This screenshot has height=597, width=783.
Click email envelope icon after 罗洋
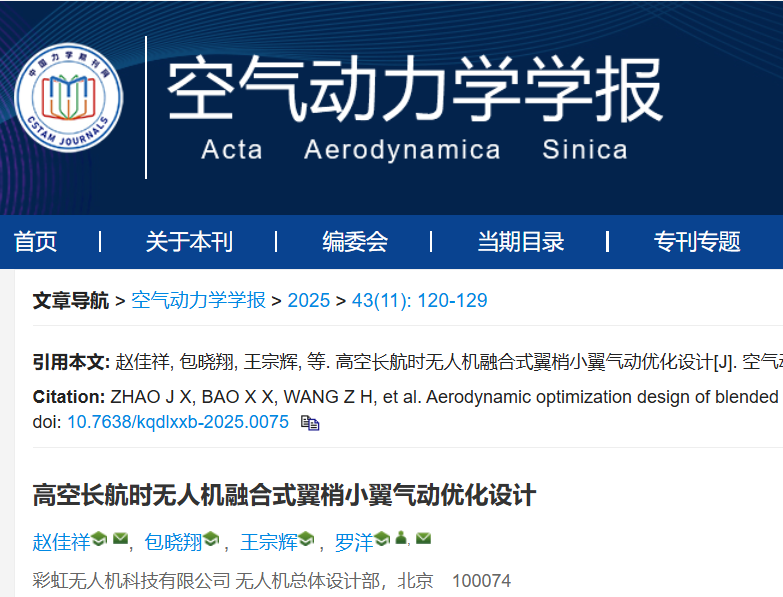pyautogui.click(x=423, y=540)
